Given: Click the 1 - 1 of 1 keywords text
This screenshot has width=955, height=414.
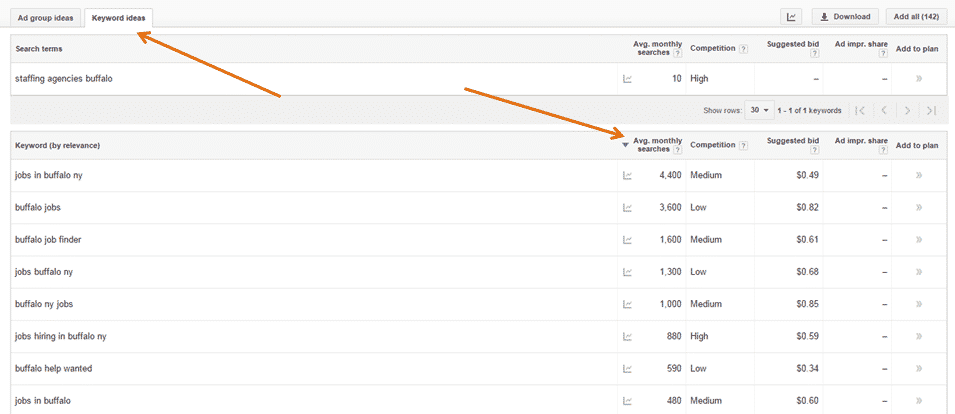Looking at the screenshot, I should click(809, 110).
